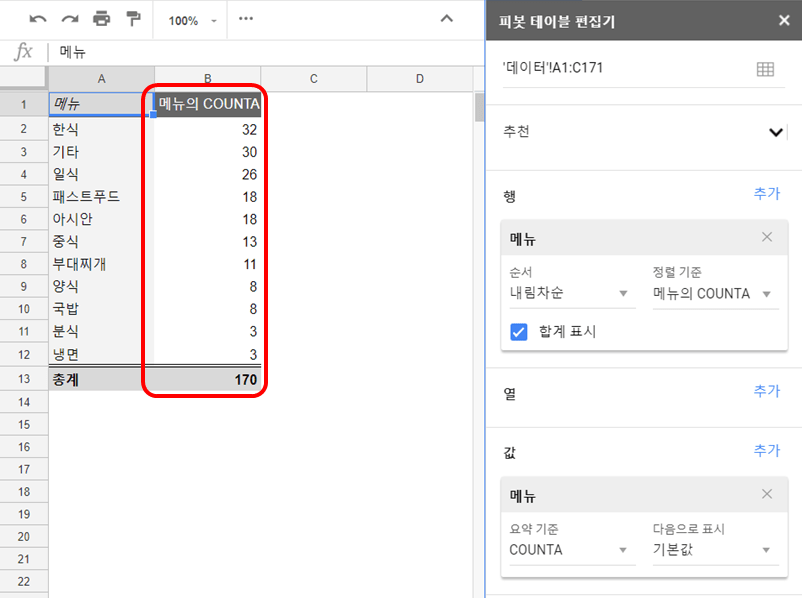Open the 요약 기준 COUNTA dropdown

point(570,548)
